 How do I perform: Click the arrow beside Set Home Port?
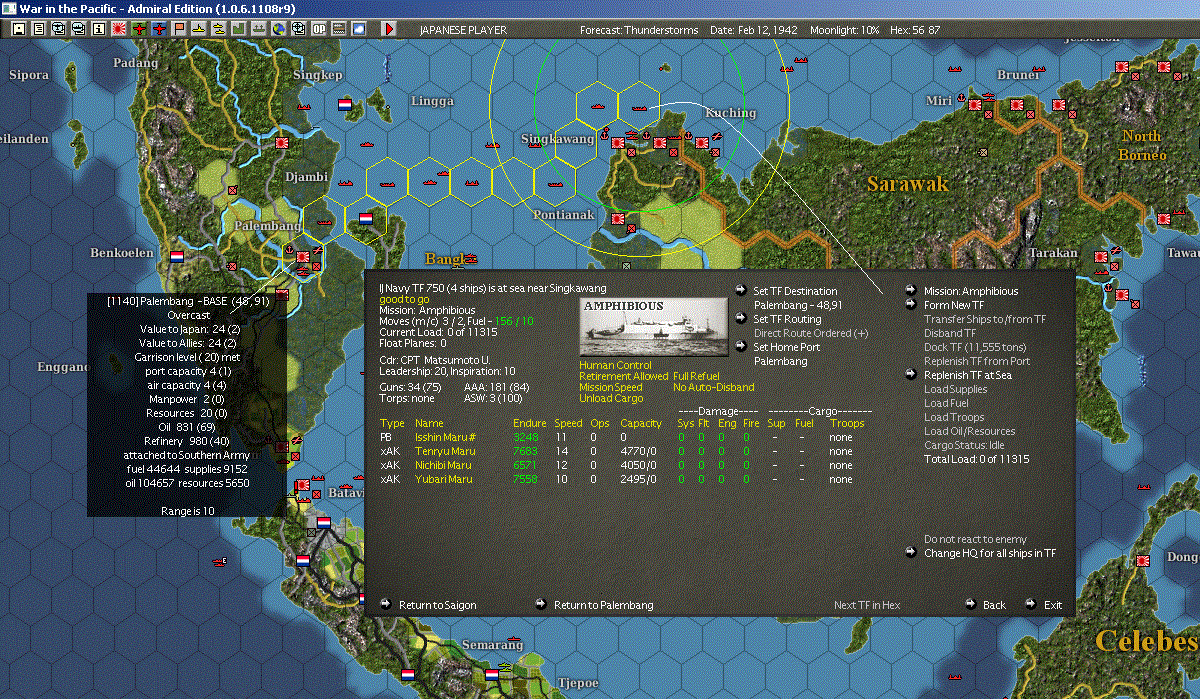point(741,347)
